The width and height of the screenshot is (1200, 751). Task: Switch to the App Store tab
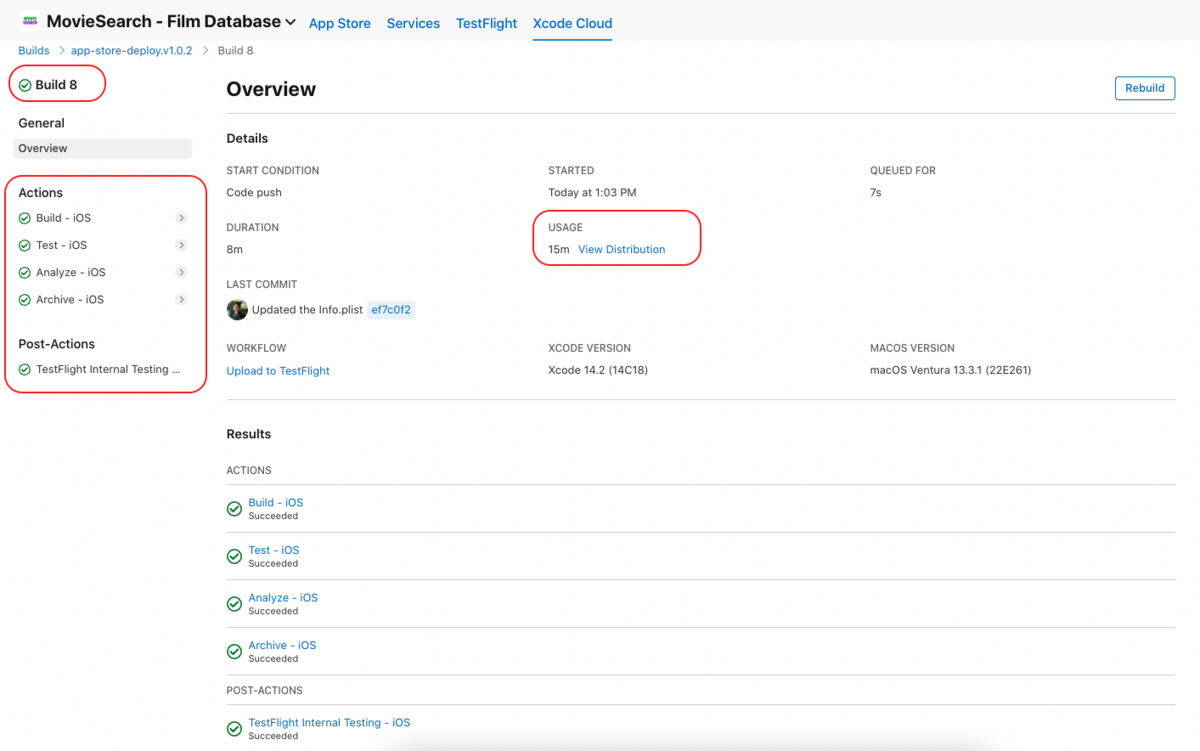340,23
